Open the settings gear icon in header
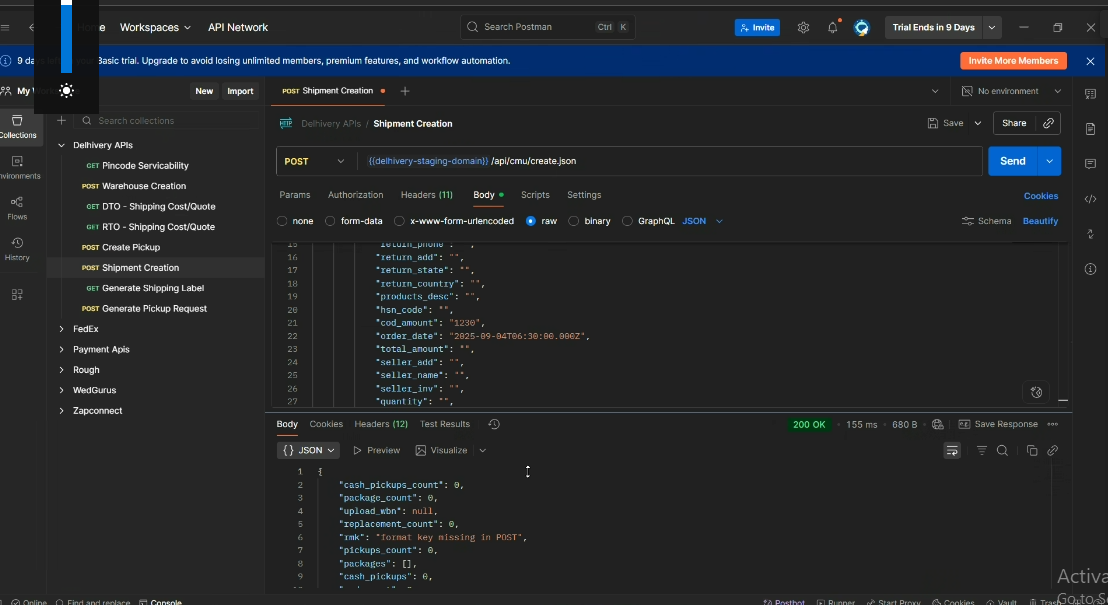Image resolution: width=1108 pixels, height=605 pixels. click(x=803, y=28)
